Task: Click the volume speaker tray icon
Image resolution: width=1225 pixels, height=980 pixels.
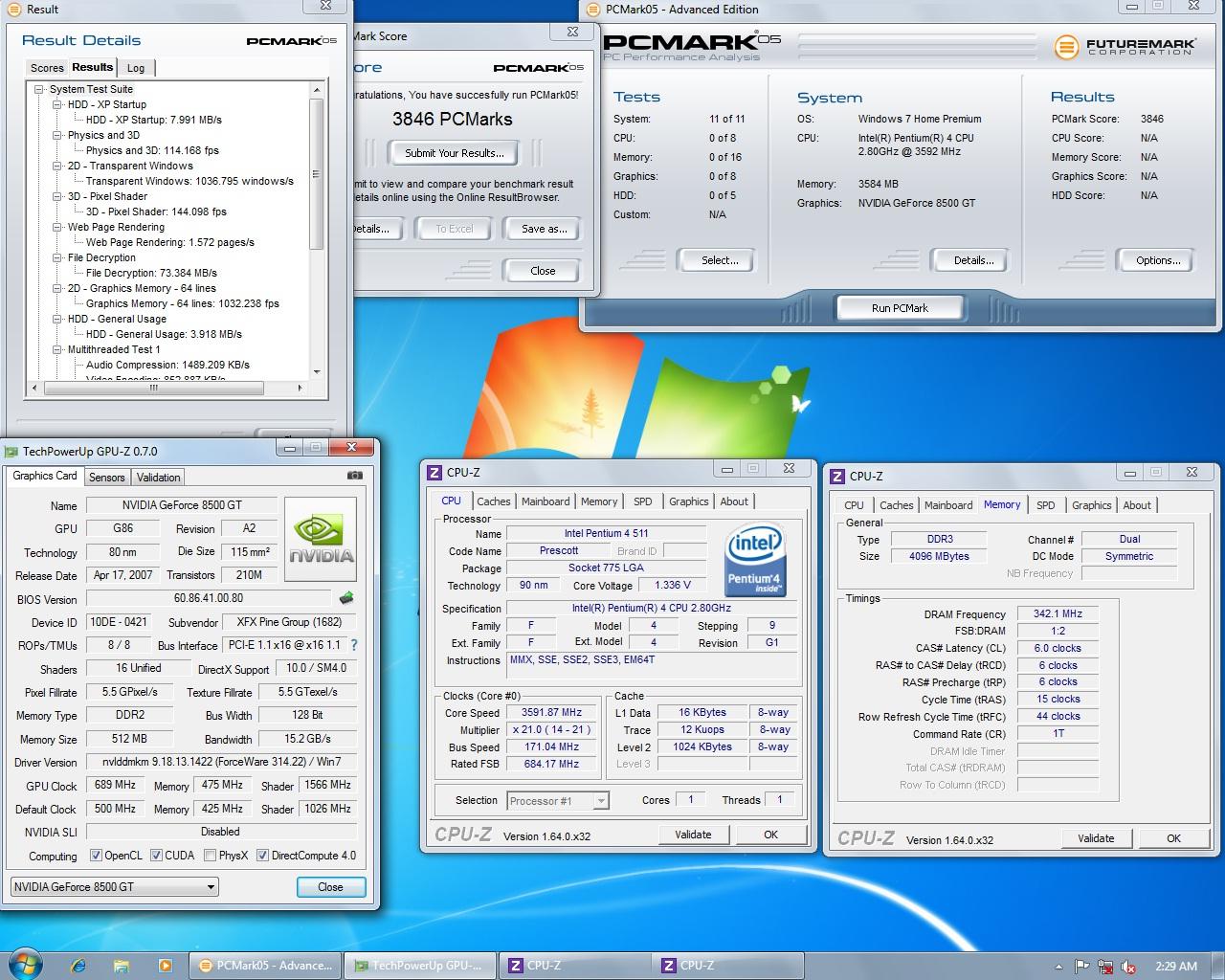Action: tap(1129, 967)
